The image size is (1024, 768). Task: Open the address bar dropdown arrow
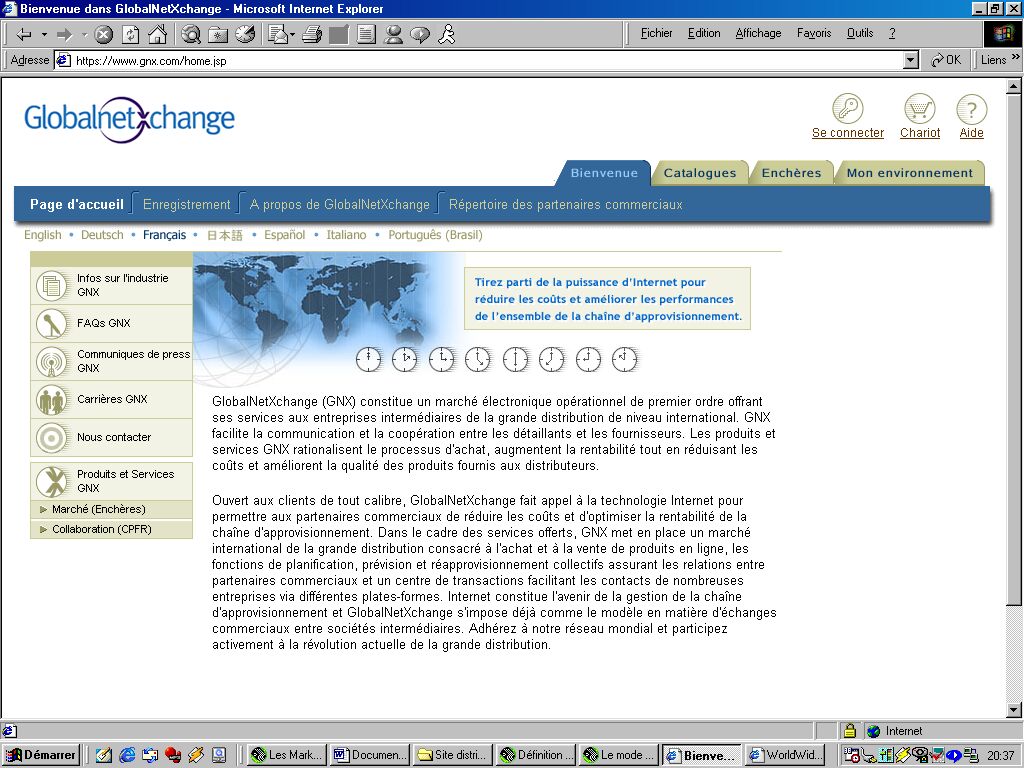coord(910,61)
